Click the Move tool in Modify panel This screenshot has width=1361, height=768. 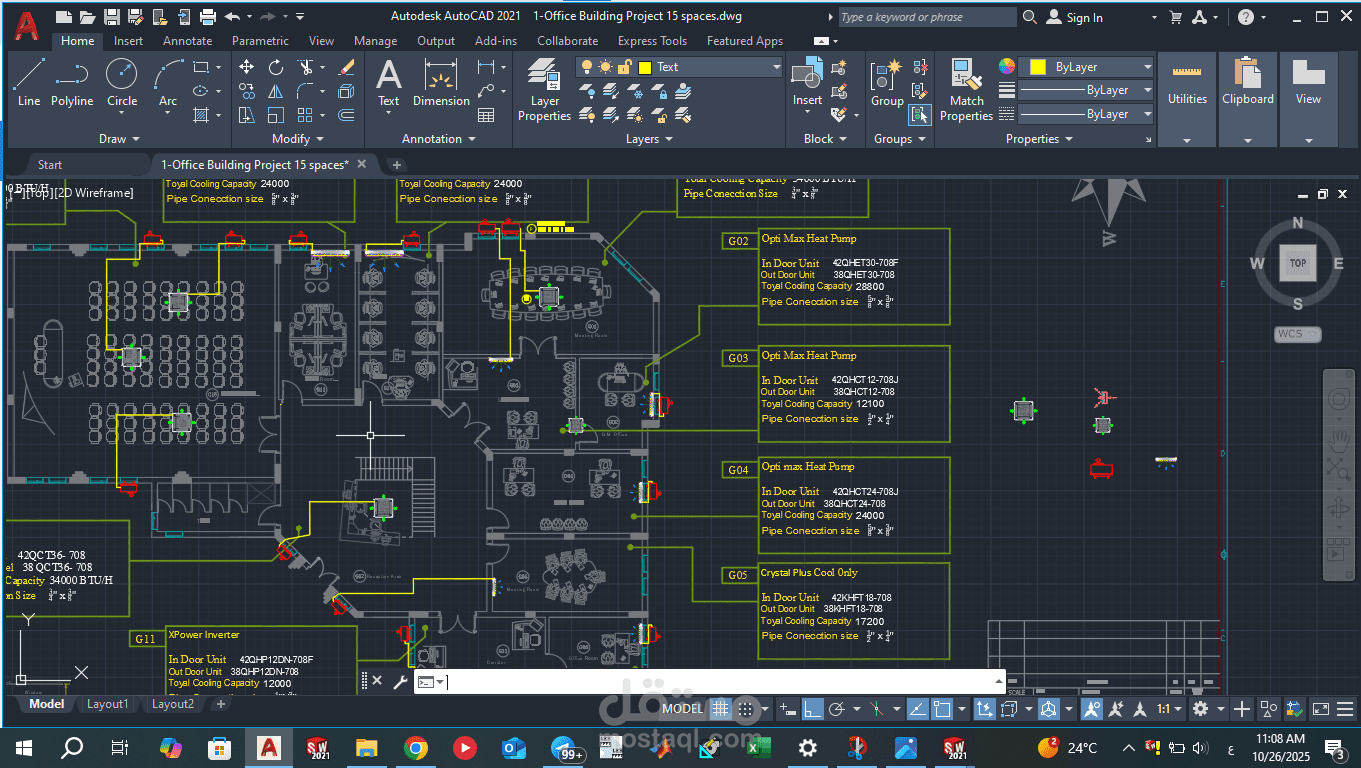click(x=247, y=67)
